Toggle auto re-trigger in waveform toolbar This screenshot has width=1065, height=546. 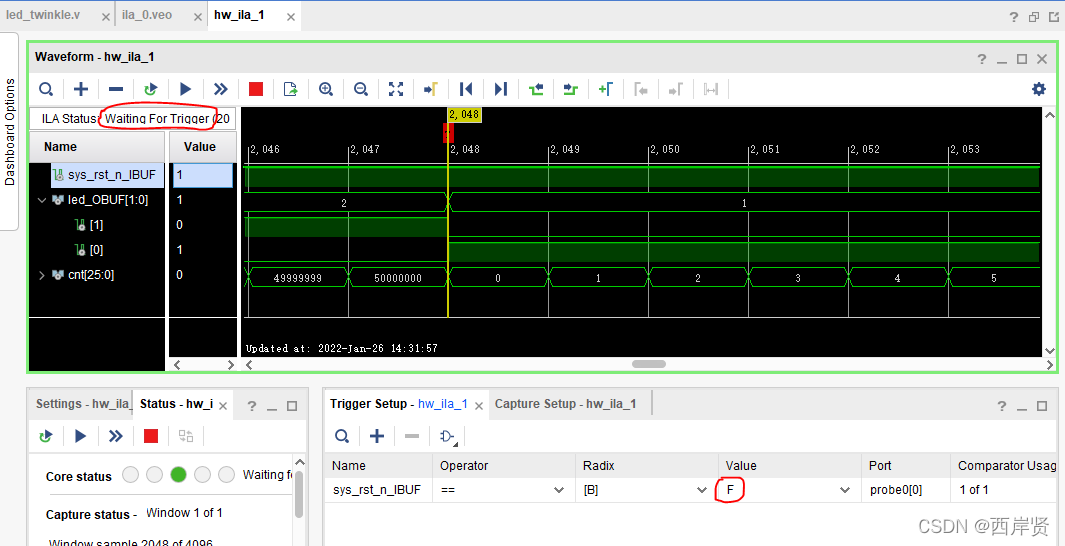point(151,89)
